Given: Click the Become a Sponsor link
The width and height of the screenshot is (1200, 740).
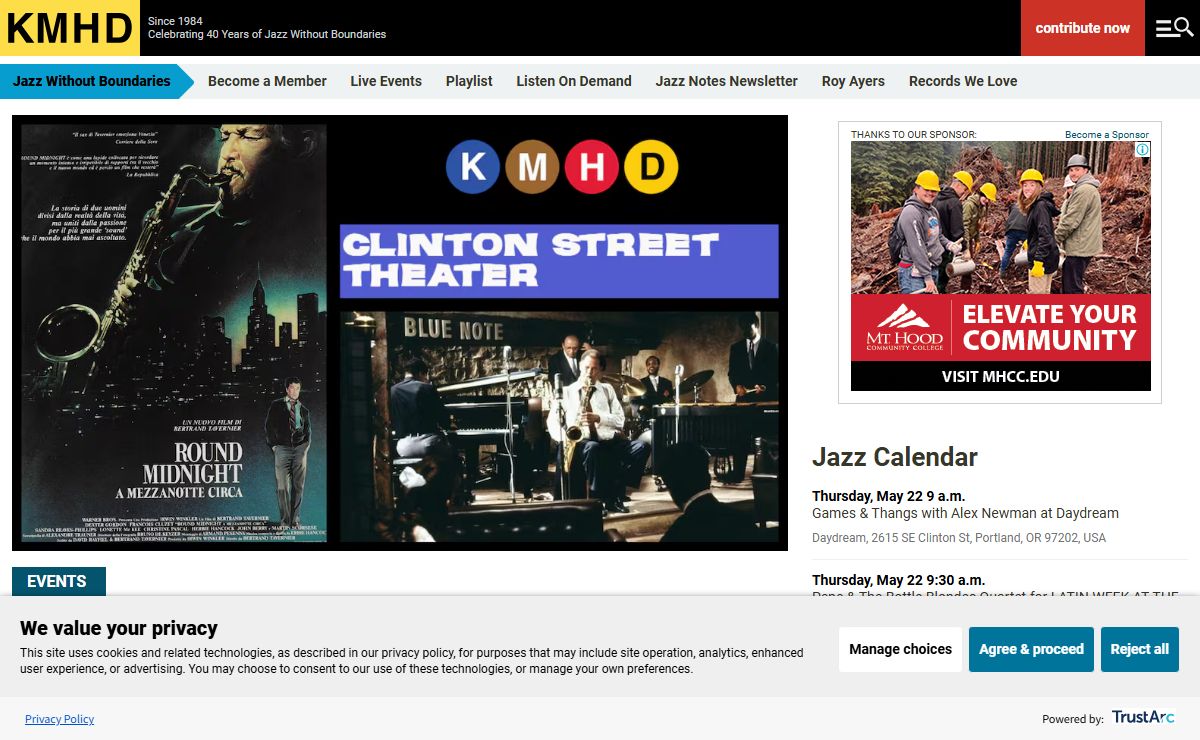Looking at the screenshot, I should coord(1107,134).
